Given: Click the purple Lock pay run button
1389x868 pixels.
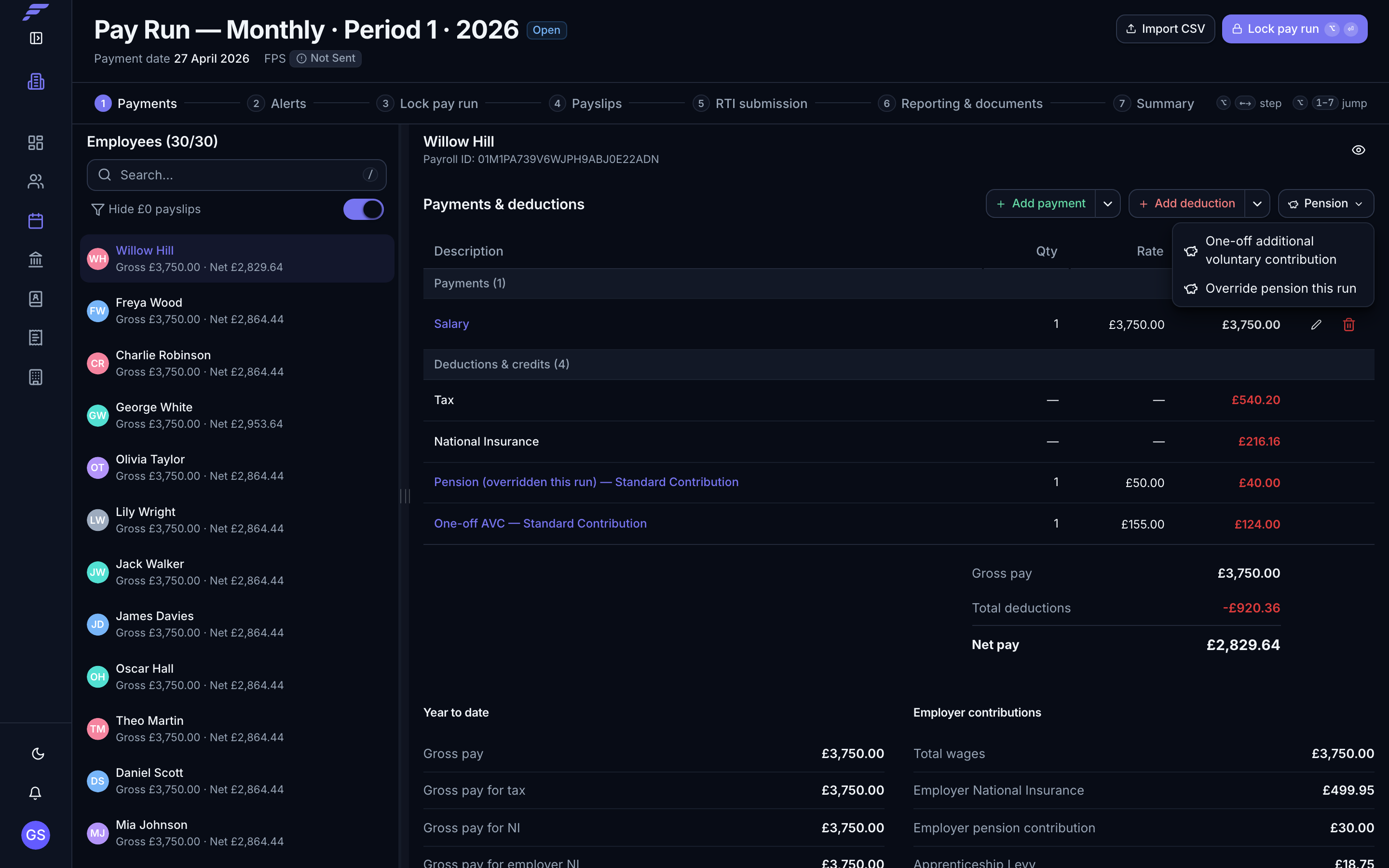Looking at the screenshot, I should pos(1294,29).
